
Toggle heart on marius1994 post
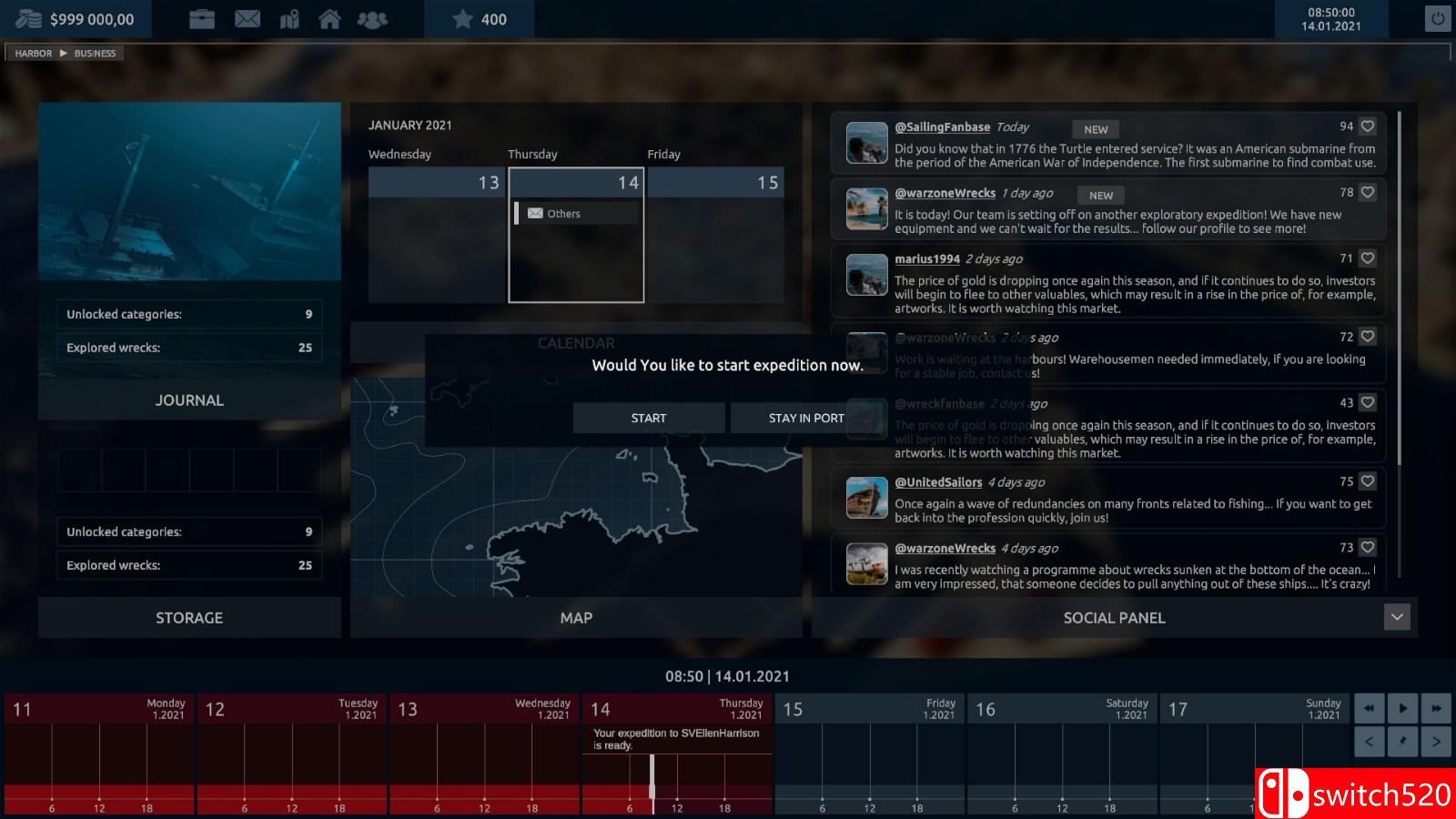click(x=1367, y=258)
